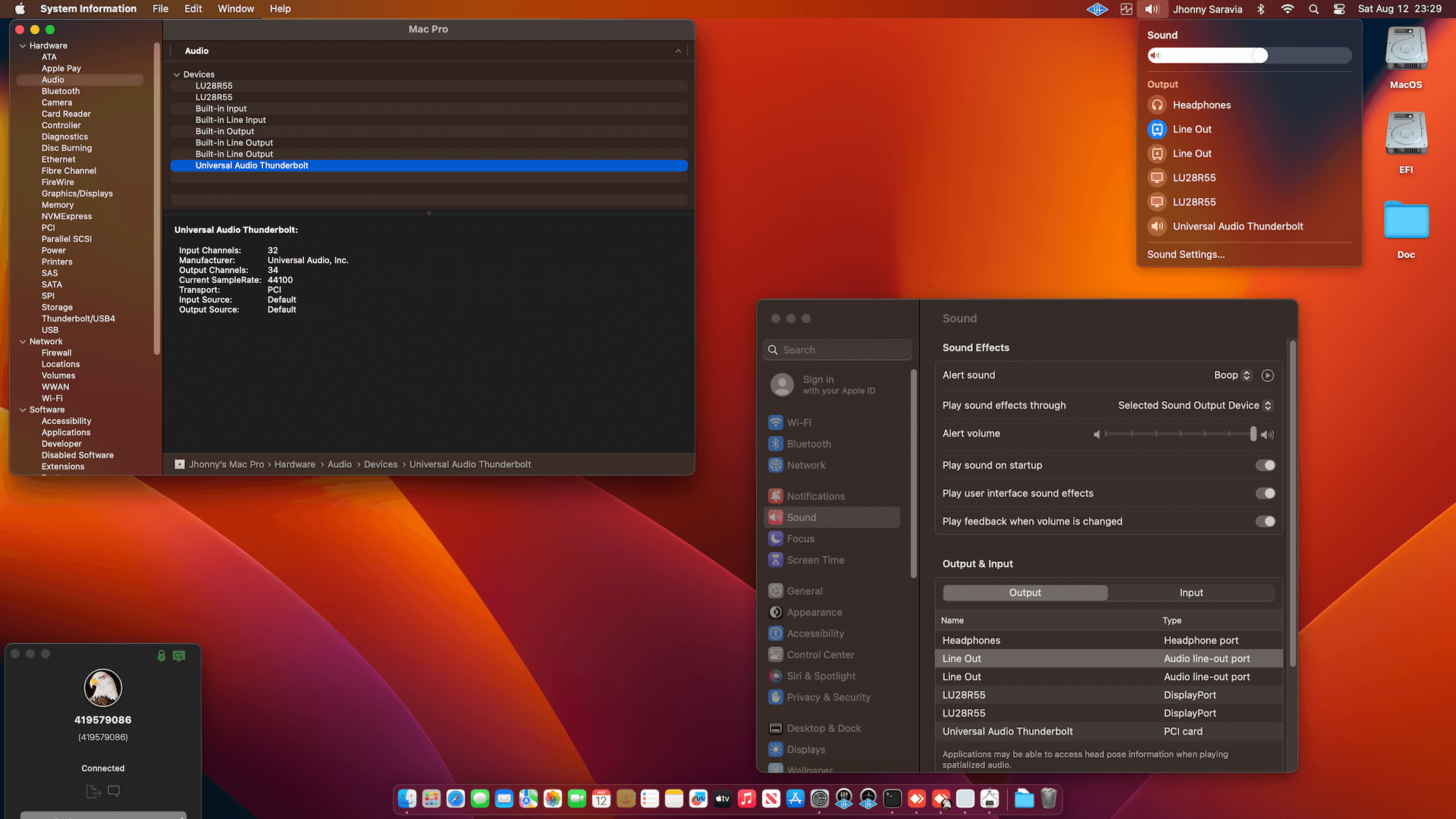Open the Music app in the Dock
1456x819 pixels.
747,799
